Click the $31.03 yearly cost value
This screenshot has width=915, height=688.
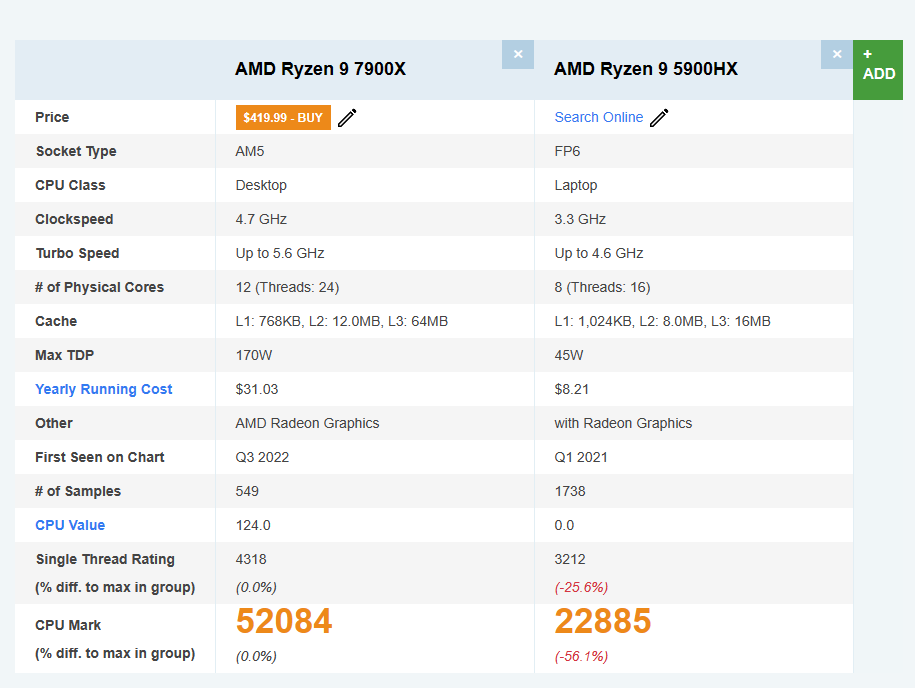pos(257,389)
